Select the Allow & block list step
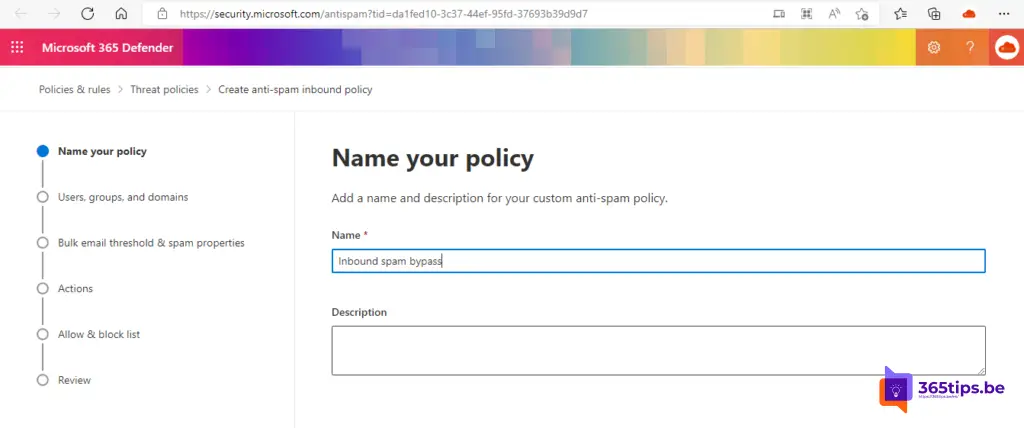This screenshot has width=1024, height=428. pos(98,334)
